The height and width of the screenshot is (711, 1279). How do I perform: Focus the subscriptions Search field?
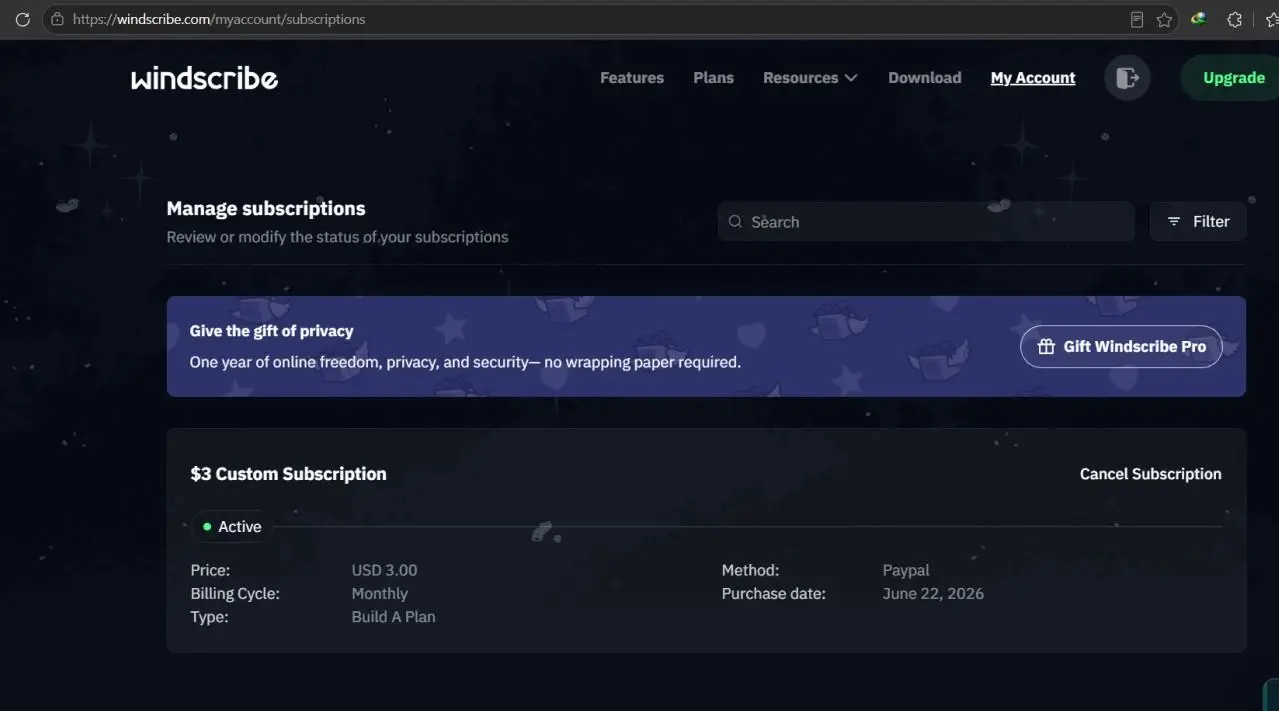click(926, 222)
